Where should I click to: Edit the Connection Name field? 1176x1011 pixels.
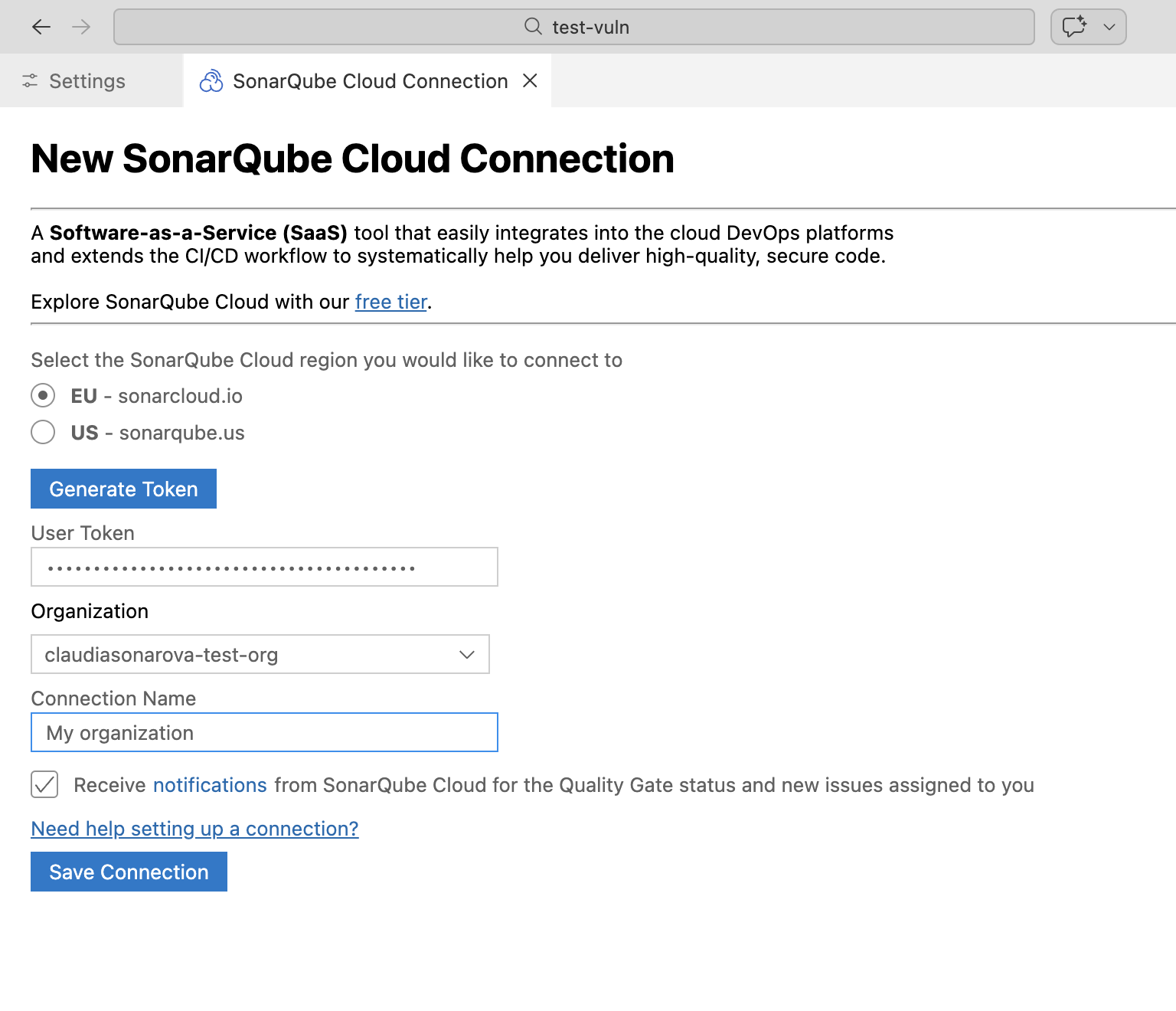[x=264, y=732]
